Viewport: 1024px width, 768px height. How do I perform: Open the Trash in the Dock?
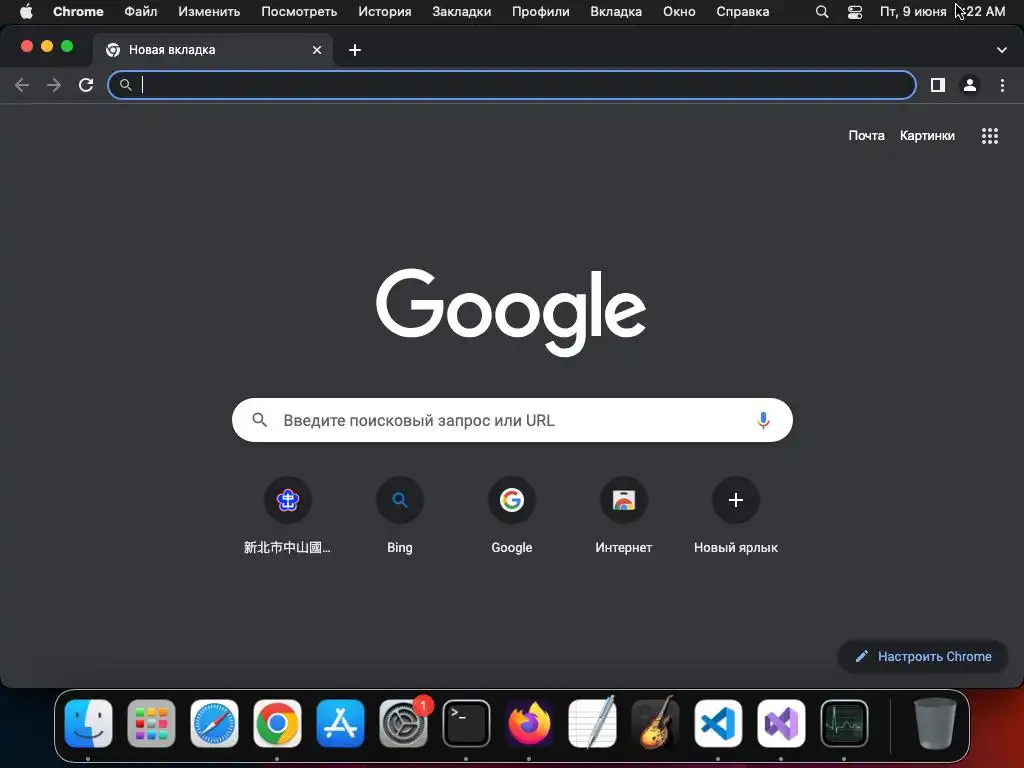point(935,724)
